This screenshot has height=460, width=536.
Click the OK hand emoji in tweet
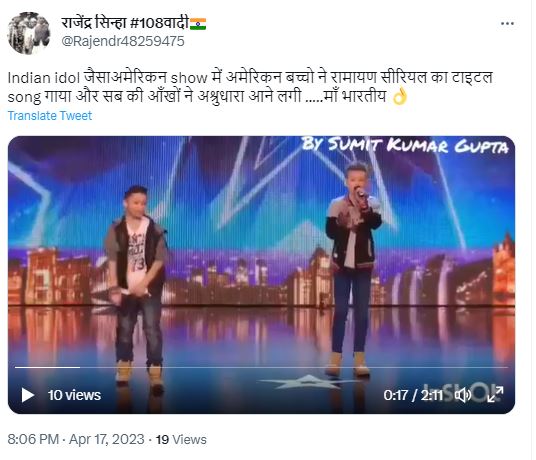point(400,96)
